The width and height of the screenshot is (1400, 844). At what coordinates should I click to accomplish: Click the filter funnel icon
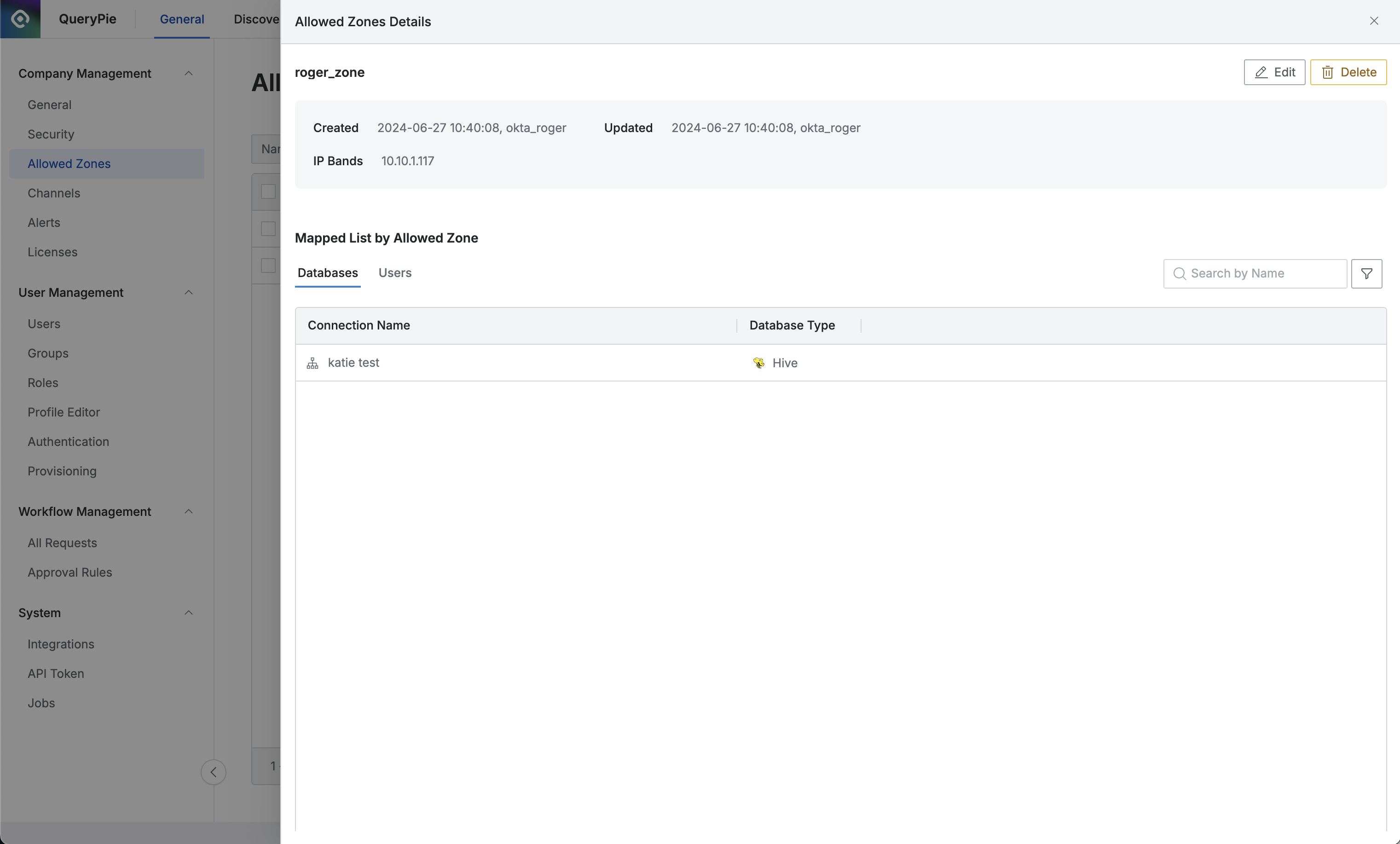(x=1366, y=274)
